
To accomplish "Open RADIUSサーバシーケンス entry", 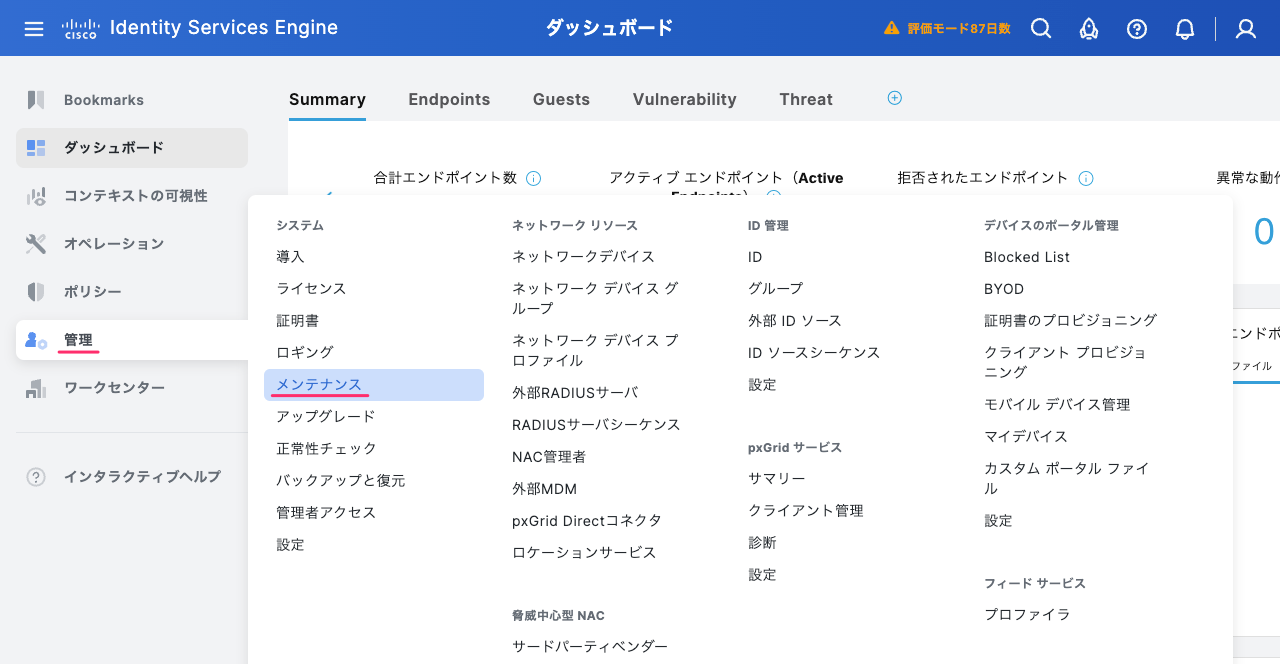I will (596, 425).
